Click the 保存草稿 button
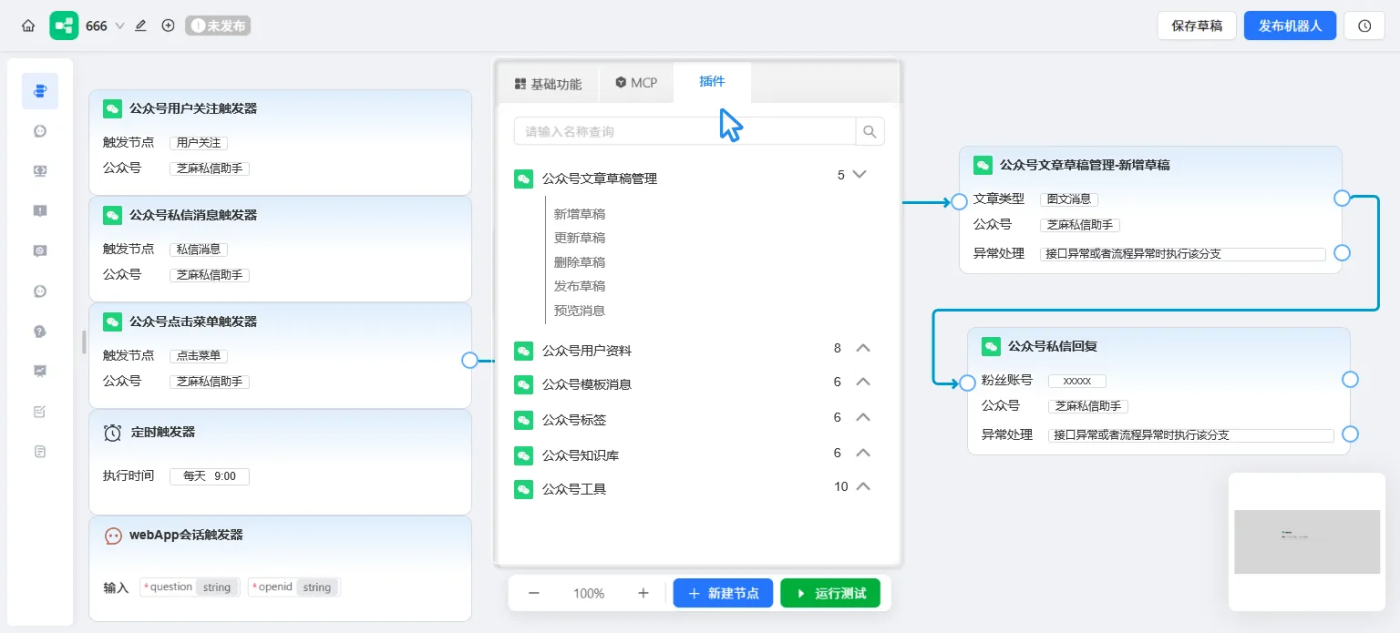Image resolution: width=1400 pixels, height=633 pixels. coord(1196,25)
